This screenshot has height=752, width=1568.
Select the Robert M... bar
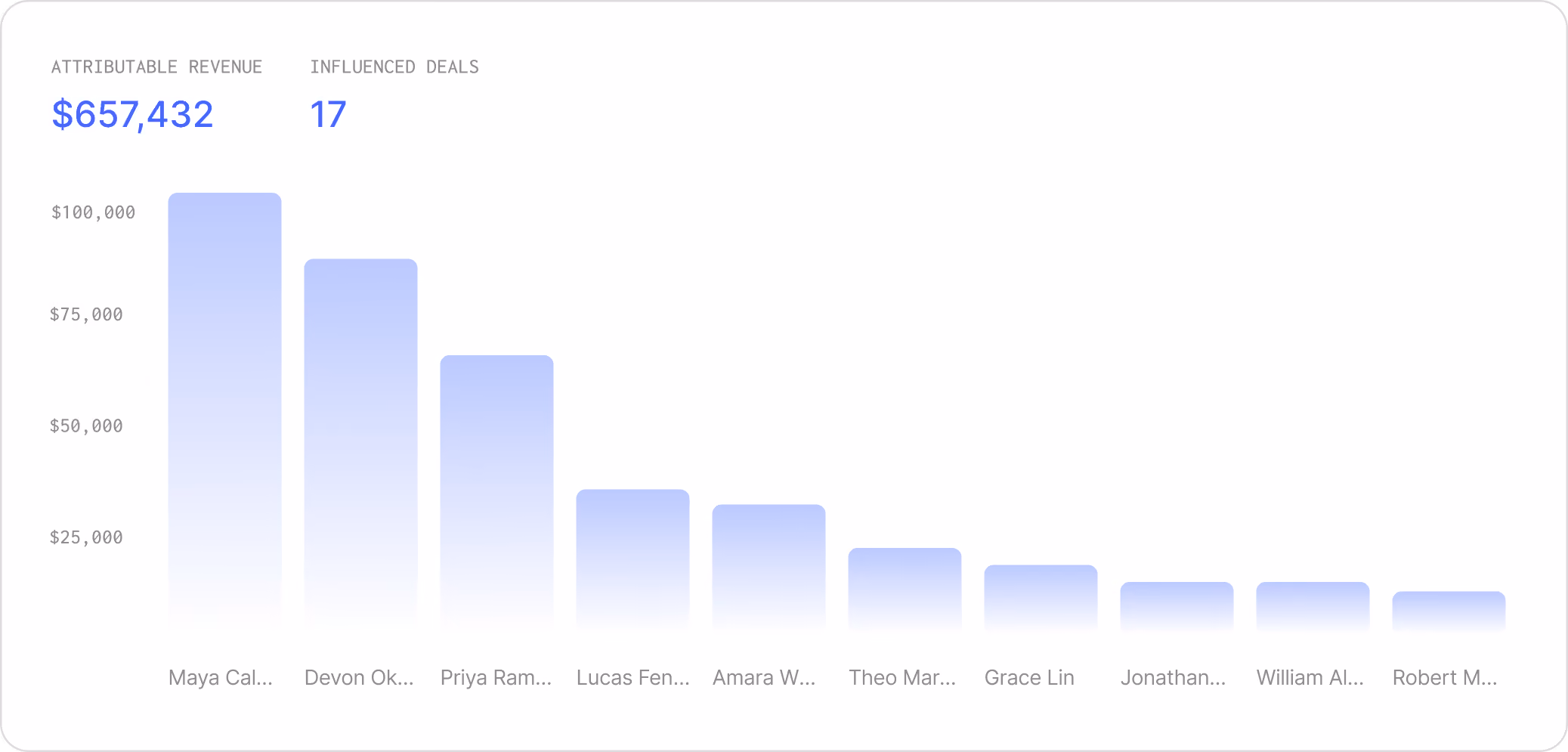[1449, 611]
